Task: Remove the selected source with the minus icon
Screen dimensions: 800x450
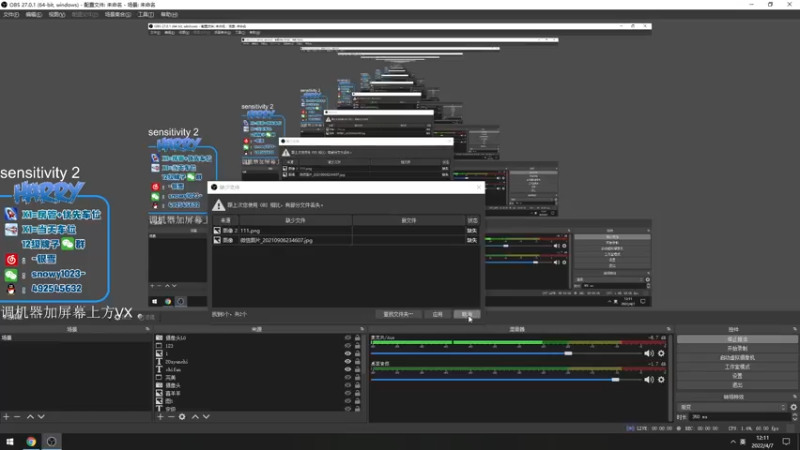Action: (x=171, y=417)
